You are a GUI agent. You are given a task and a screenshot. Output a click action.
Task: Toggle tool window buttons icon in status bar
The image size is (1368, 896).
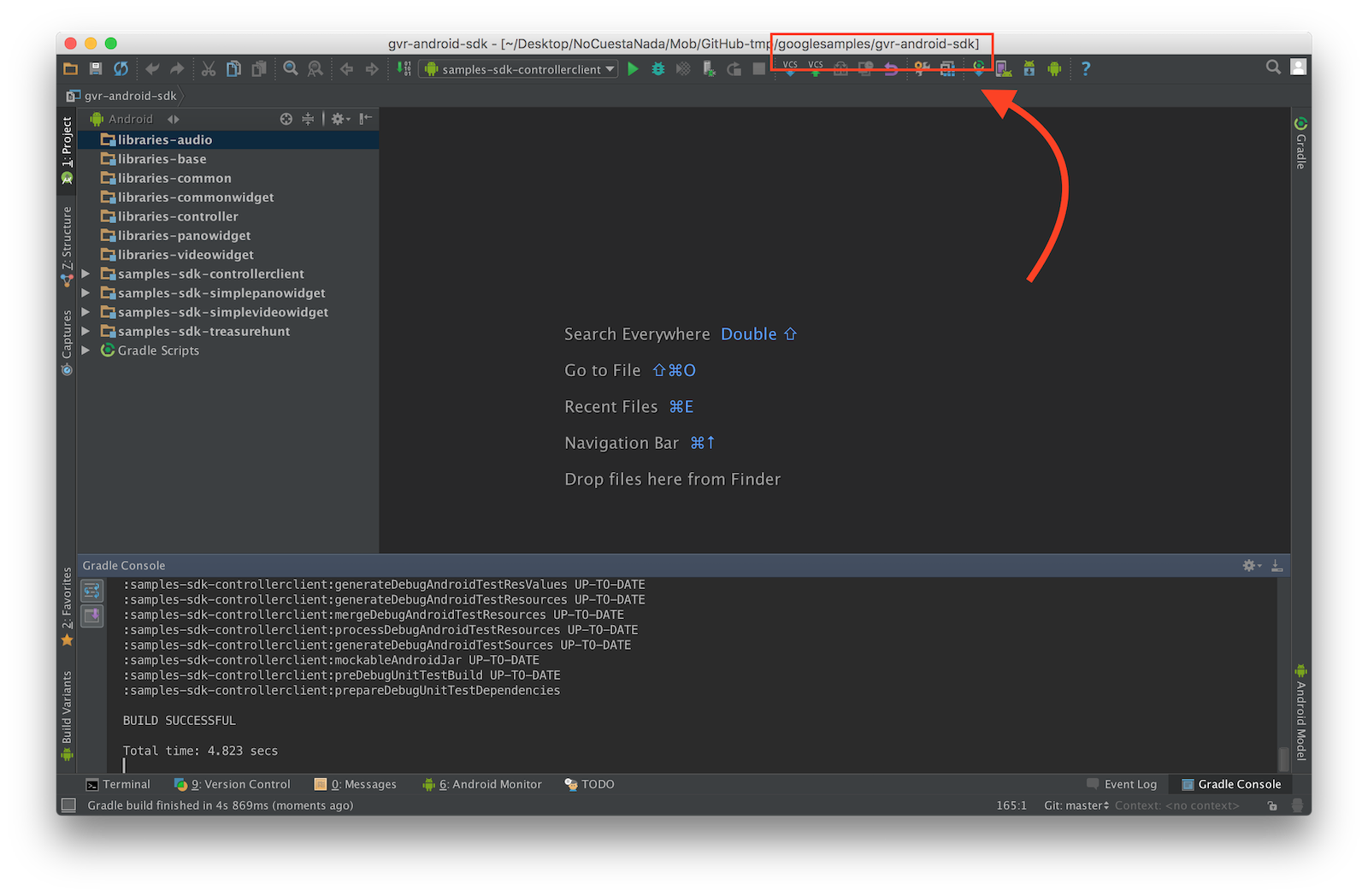(69, 805)
